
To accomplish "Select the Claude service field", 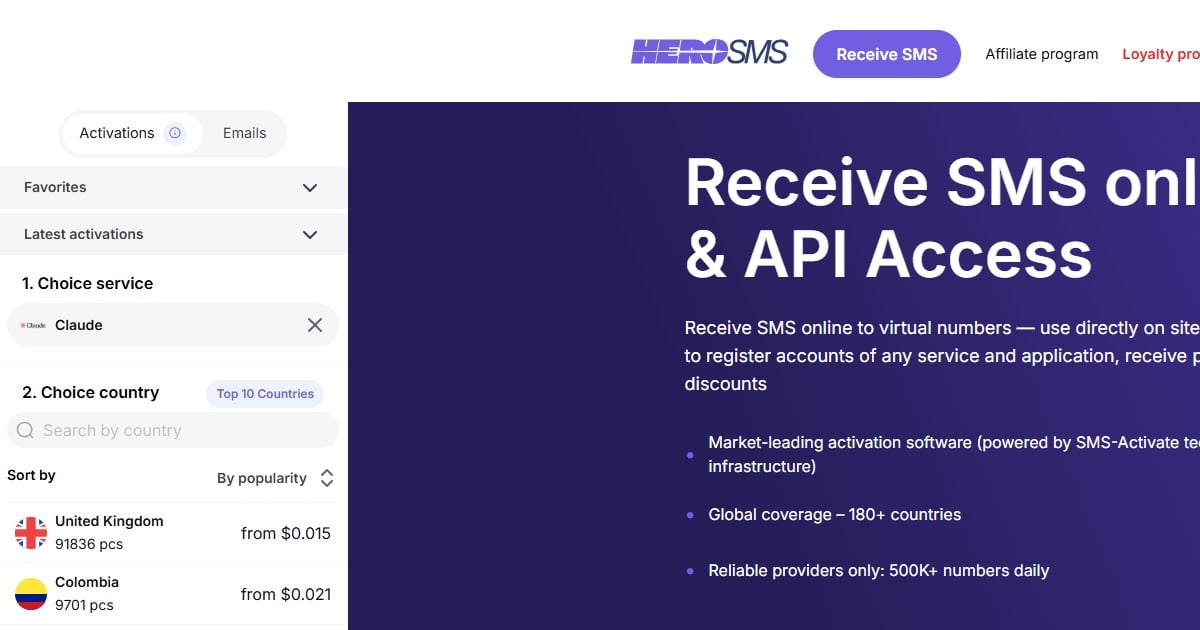I will click(x=173, y=325).
